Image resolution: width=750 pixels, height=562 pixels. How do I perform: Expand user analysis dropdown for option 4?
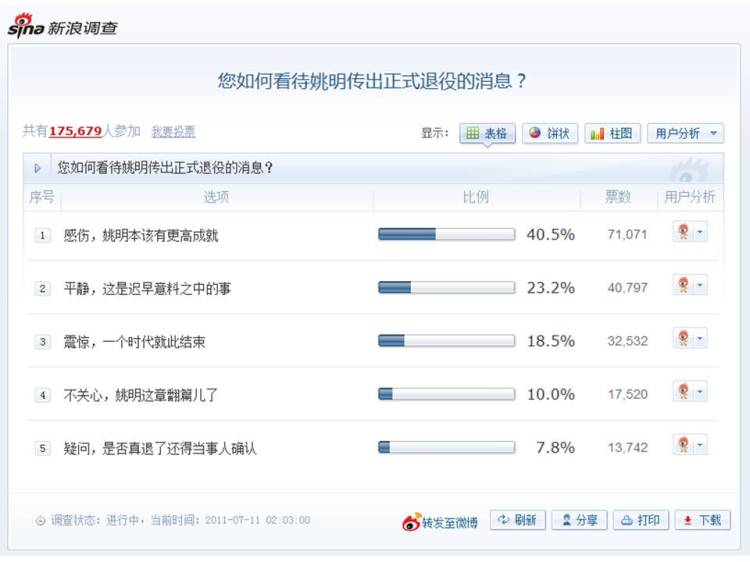(x=700, y=392)
